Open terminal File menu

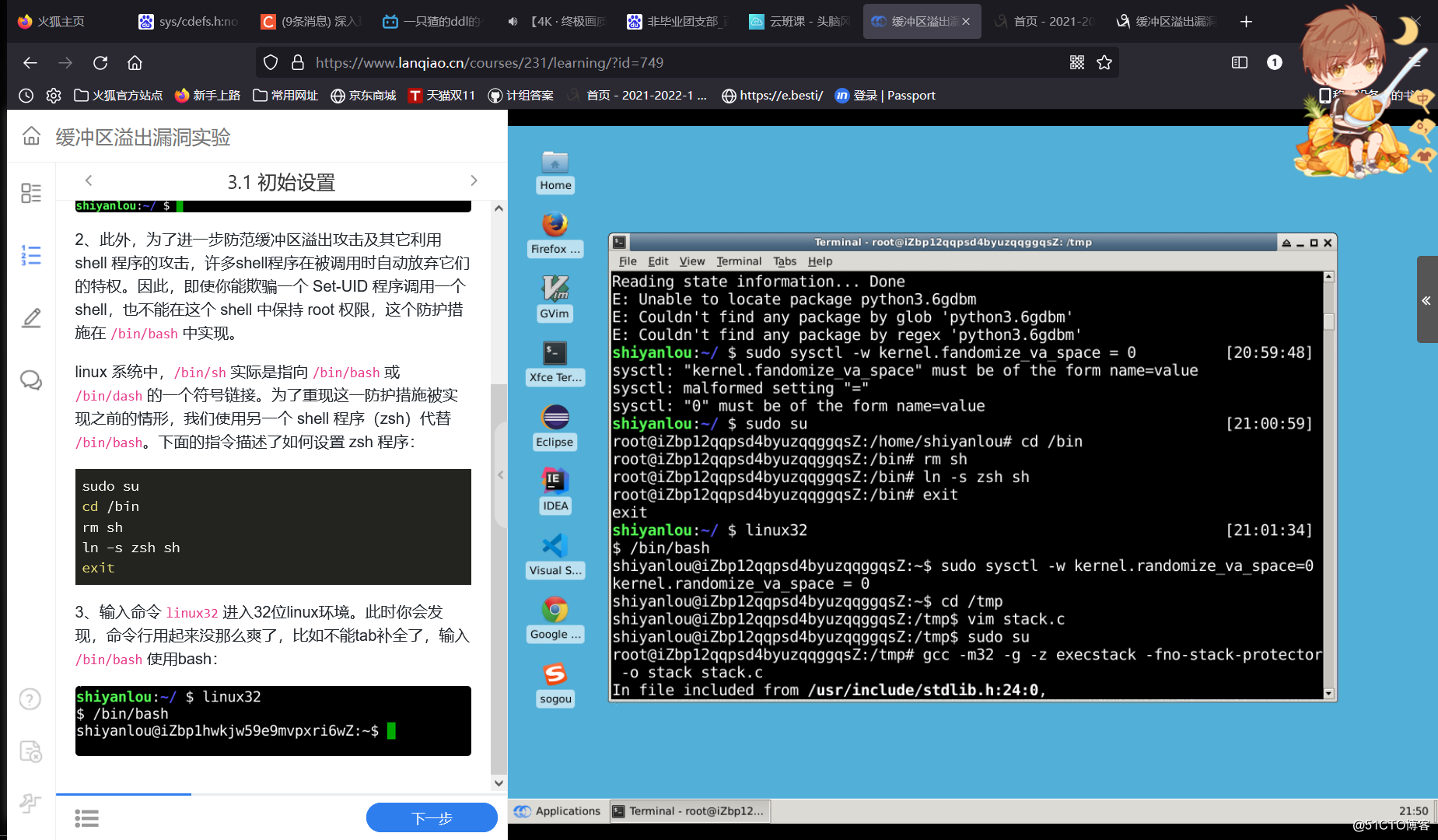pyautogui.click(x=628, y=261)
